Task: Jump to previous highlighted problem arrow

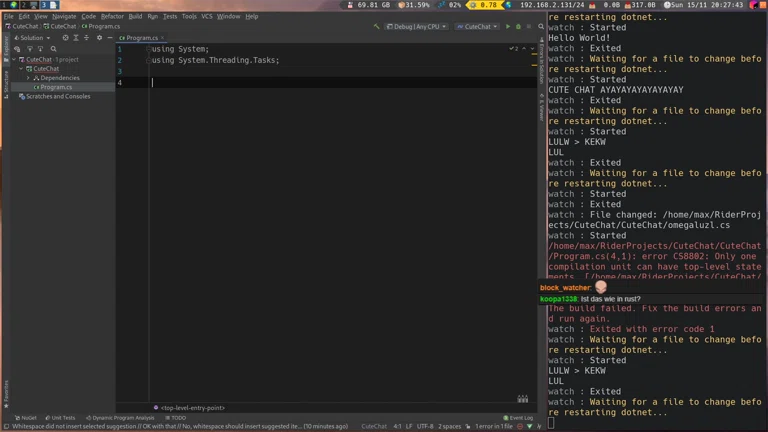Action: tap(524, 48)
